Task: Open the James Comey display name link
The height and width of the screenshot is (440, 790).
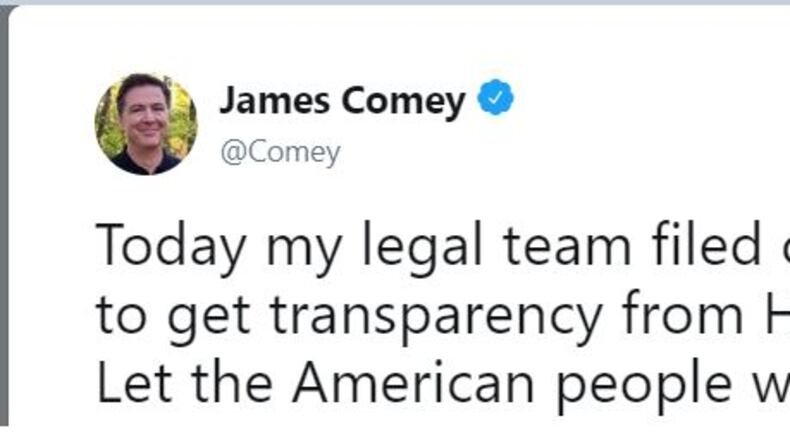Action: coord(342,101)
